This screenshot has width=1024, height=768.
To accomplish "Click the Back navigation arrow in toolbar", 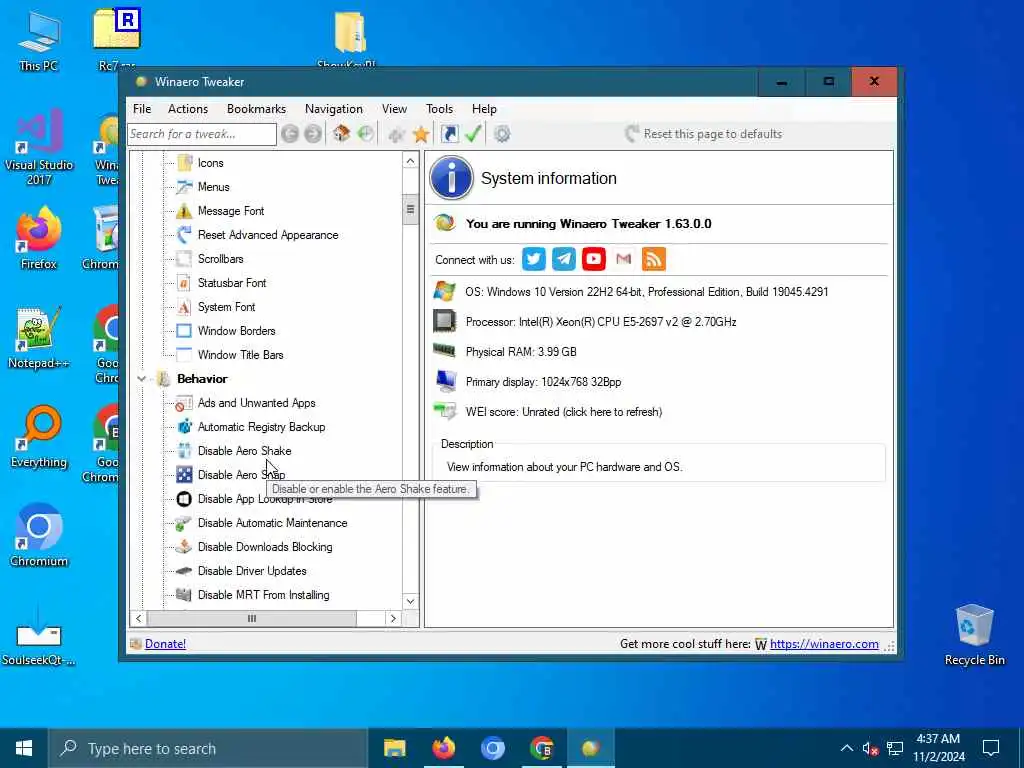I will [290, 134].
